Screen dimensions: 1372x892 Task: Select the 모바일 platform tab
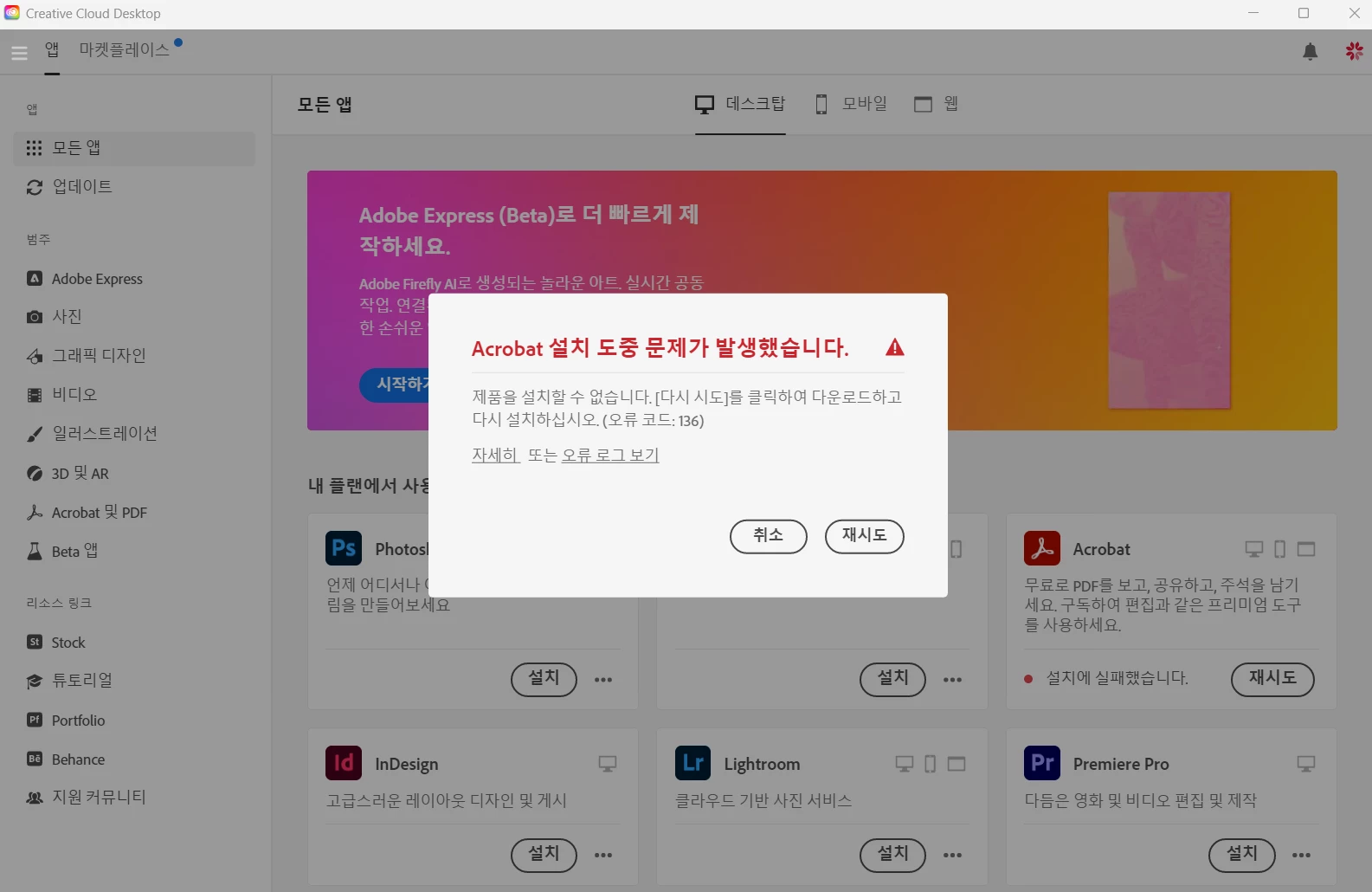852,104
